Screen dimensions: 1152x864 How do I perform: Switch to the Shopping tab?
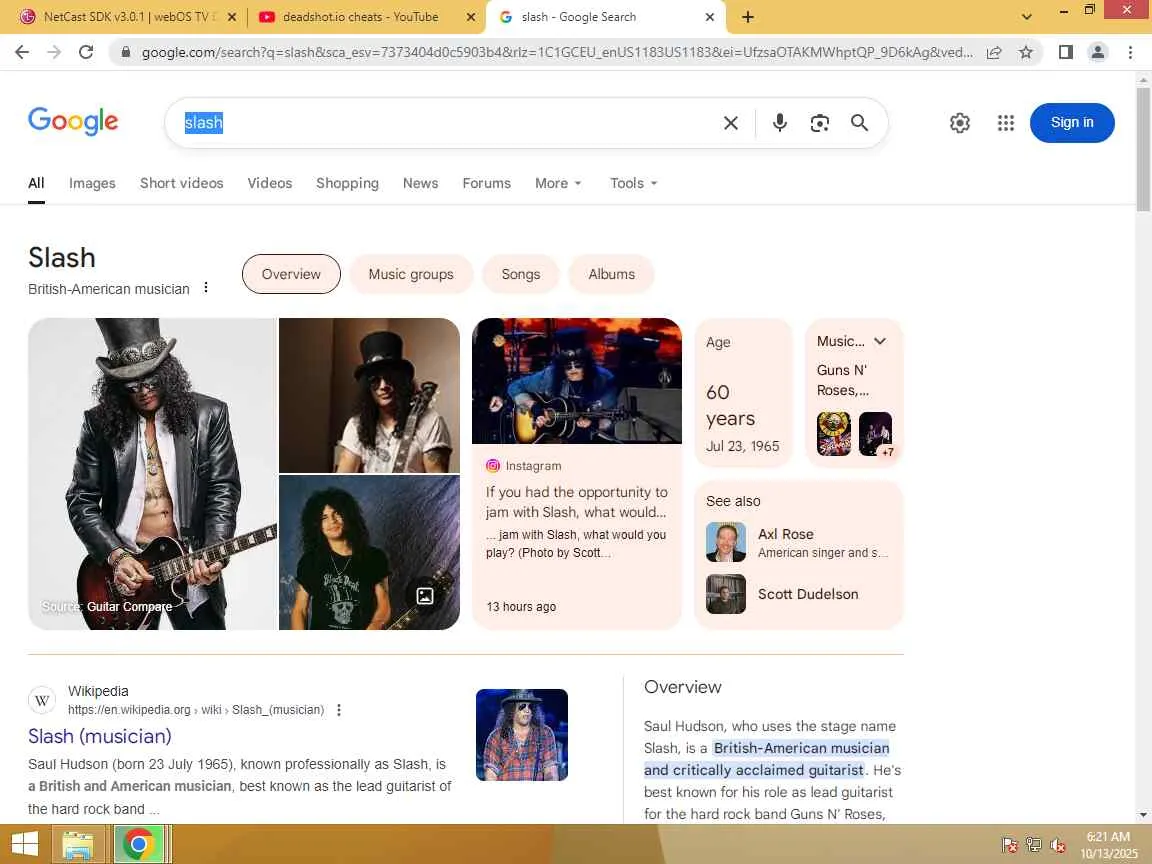[348, 183]
